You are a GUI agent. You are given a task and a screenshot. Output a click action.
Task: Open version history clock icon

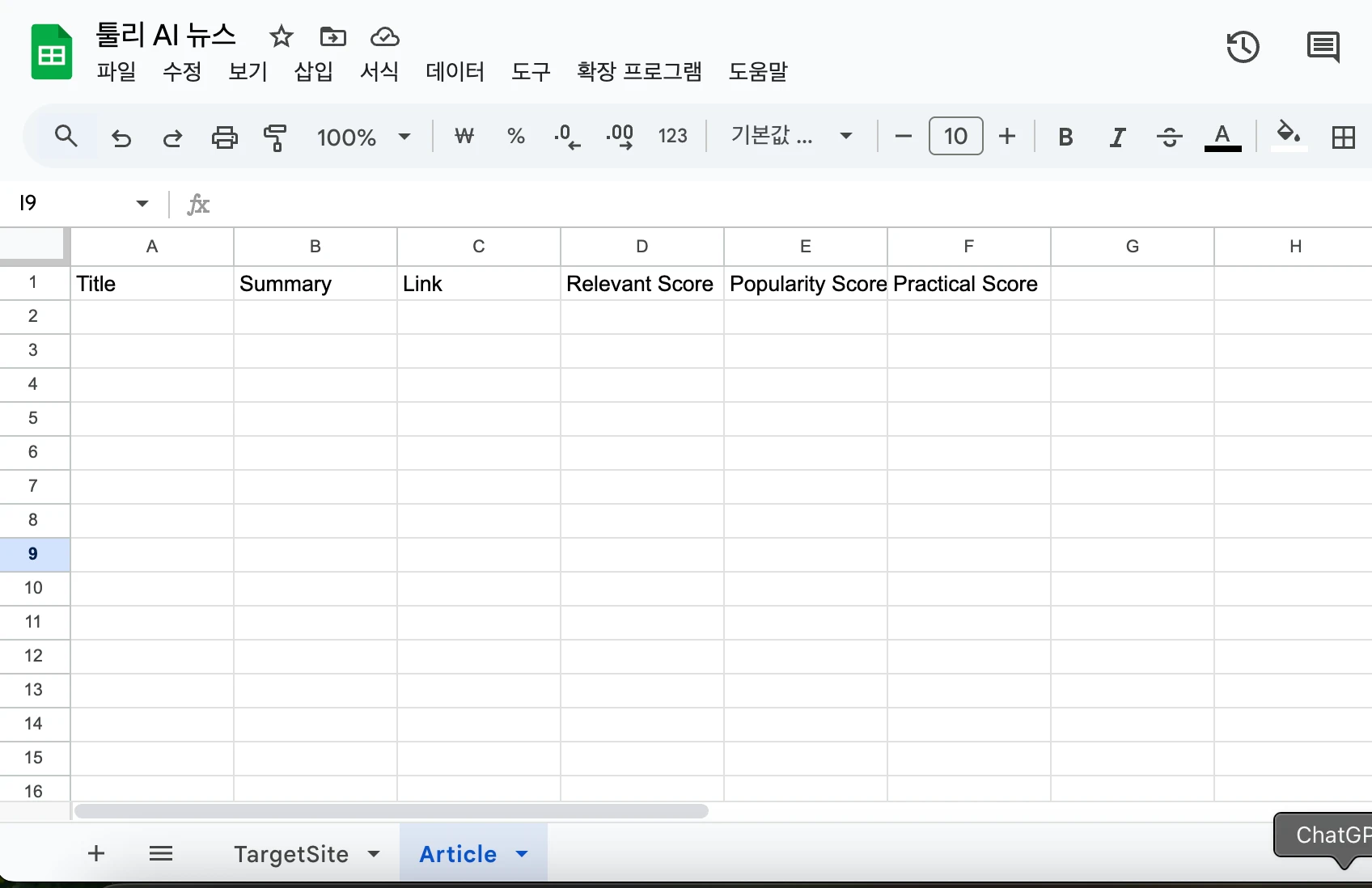tap(1243, 47)
